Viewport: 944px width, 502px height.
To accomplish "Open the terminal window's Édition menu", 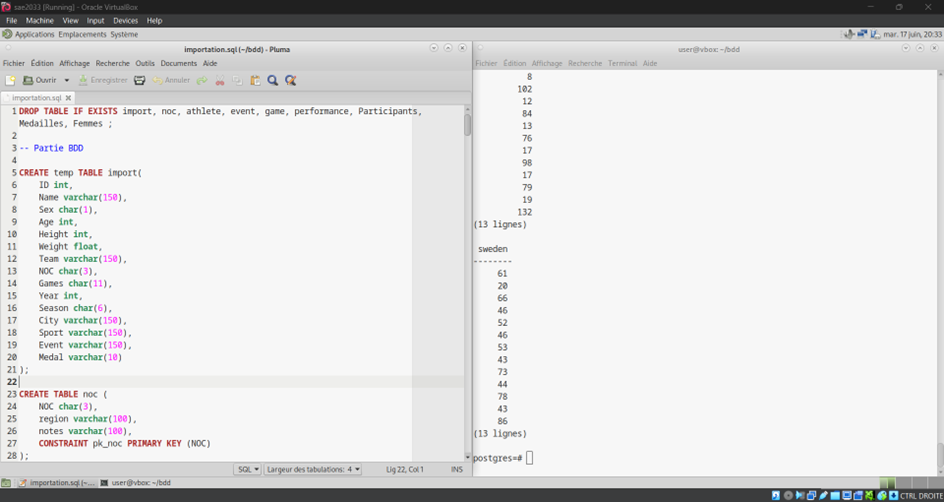I will coord(515,63).
